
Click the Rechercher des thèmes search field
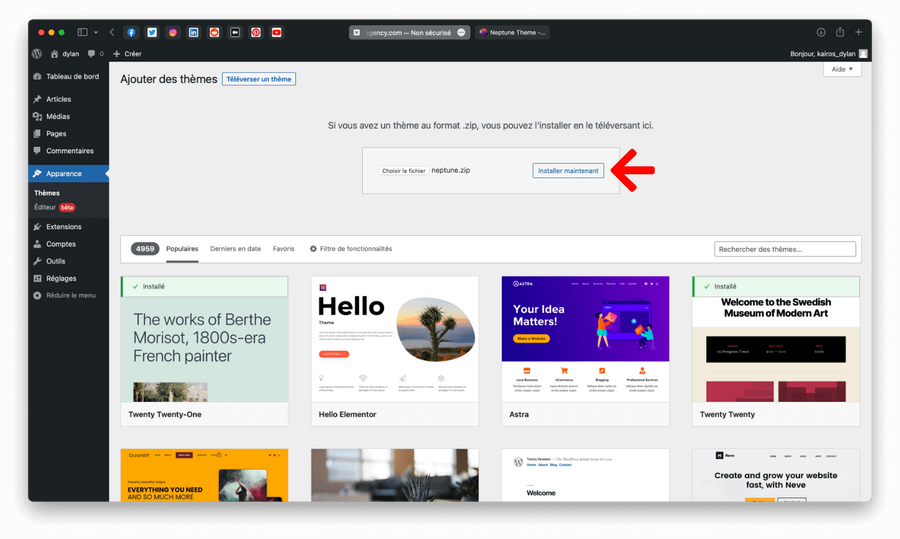point(785,249)
